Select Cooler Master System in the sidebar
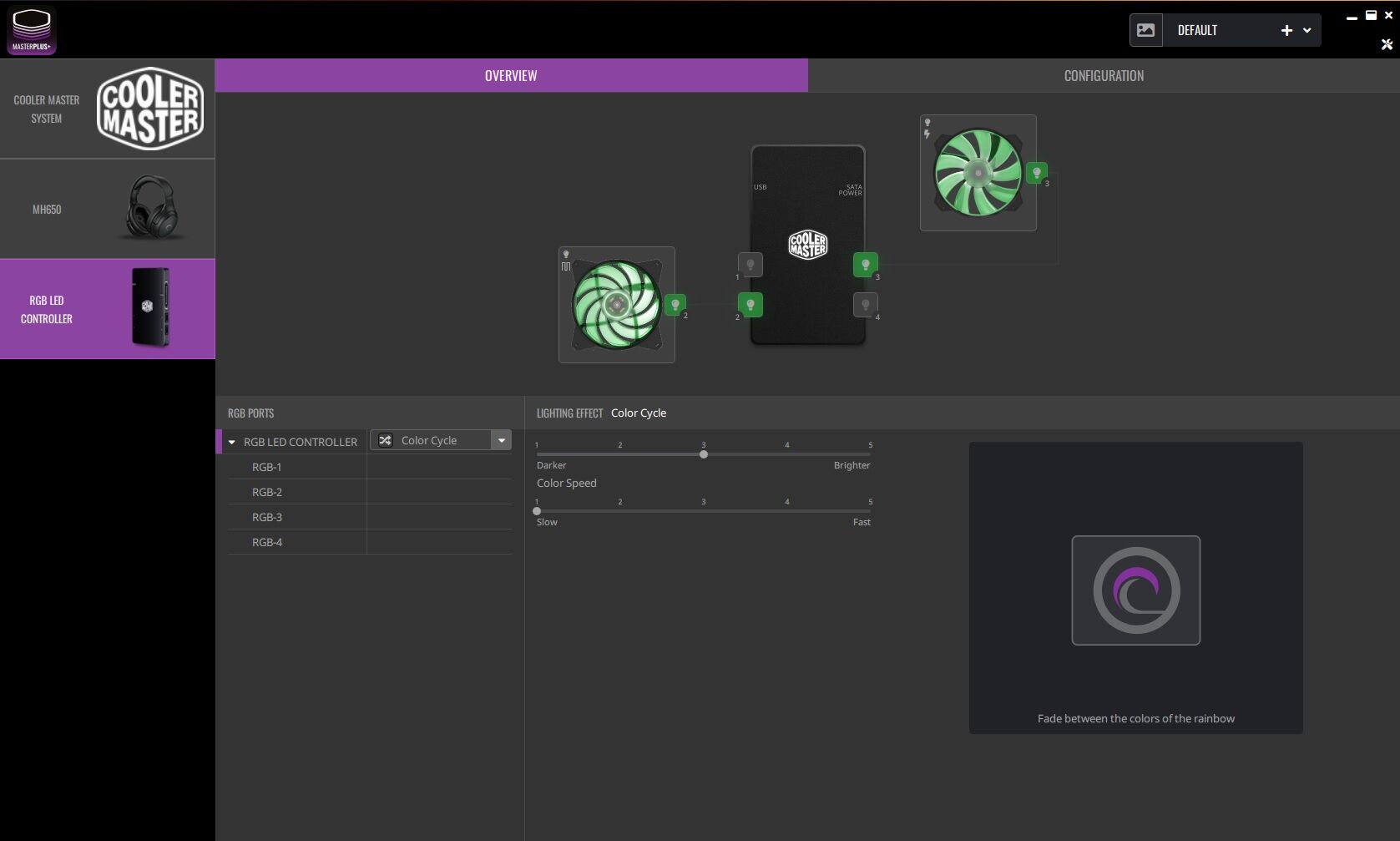 pyautogui.click(x=107, y=109)
